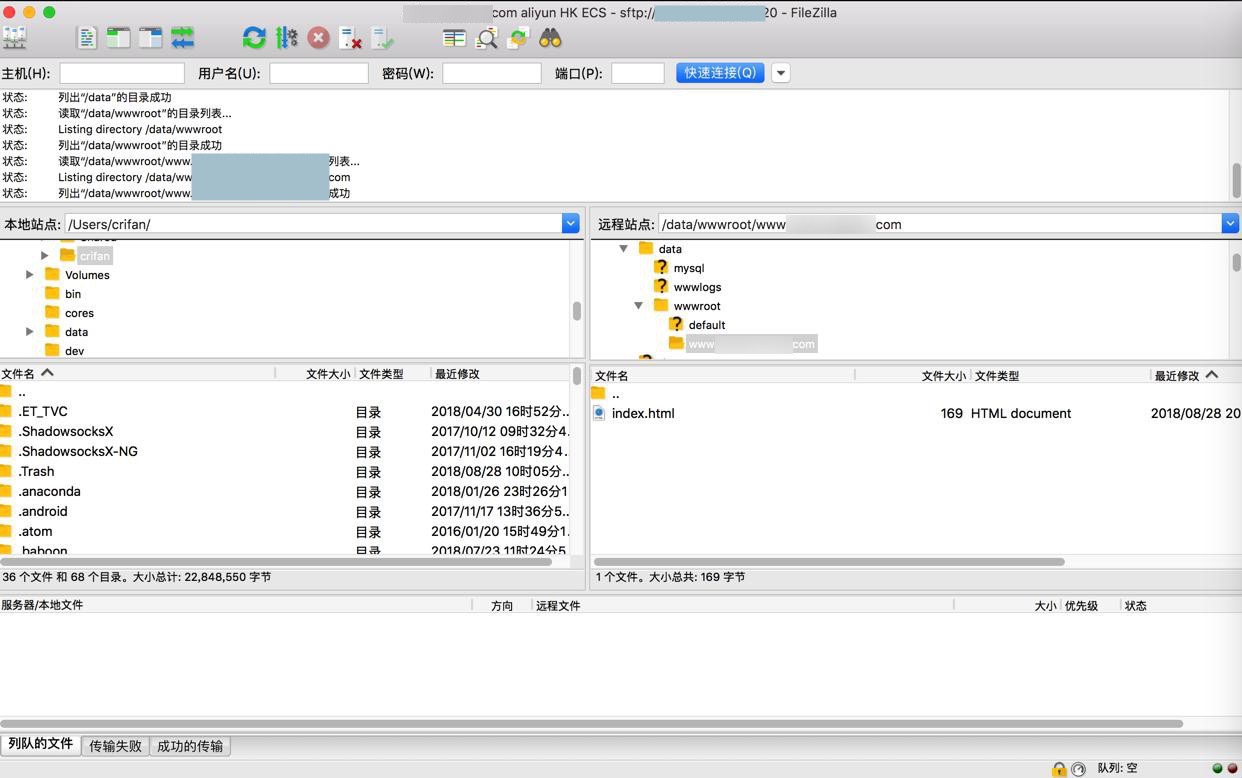Viewport: 1242px width, 778px height.
Task: Toggle the message log display
Action: pos(87,38)
